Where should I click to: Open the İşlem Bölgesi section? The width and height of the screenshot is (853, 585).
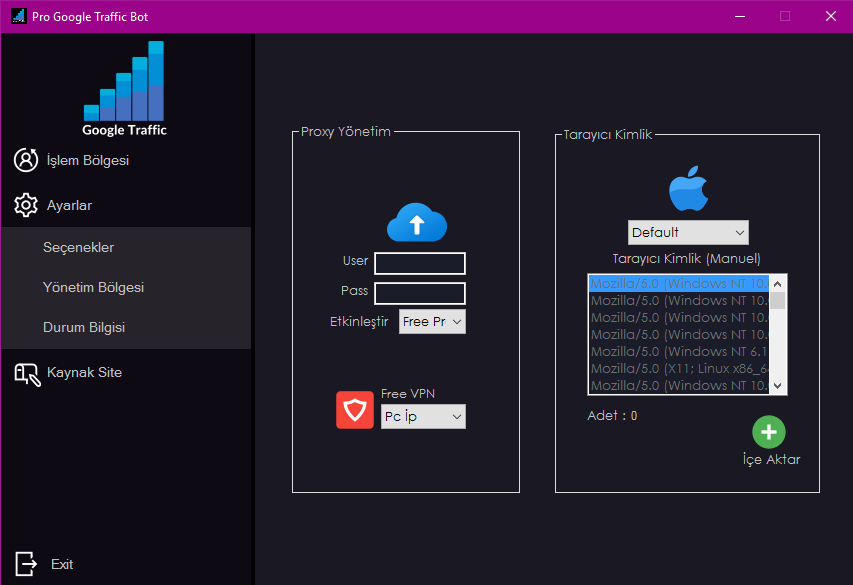click(88, 161)
